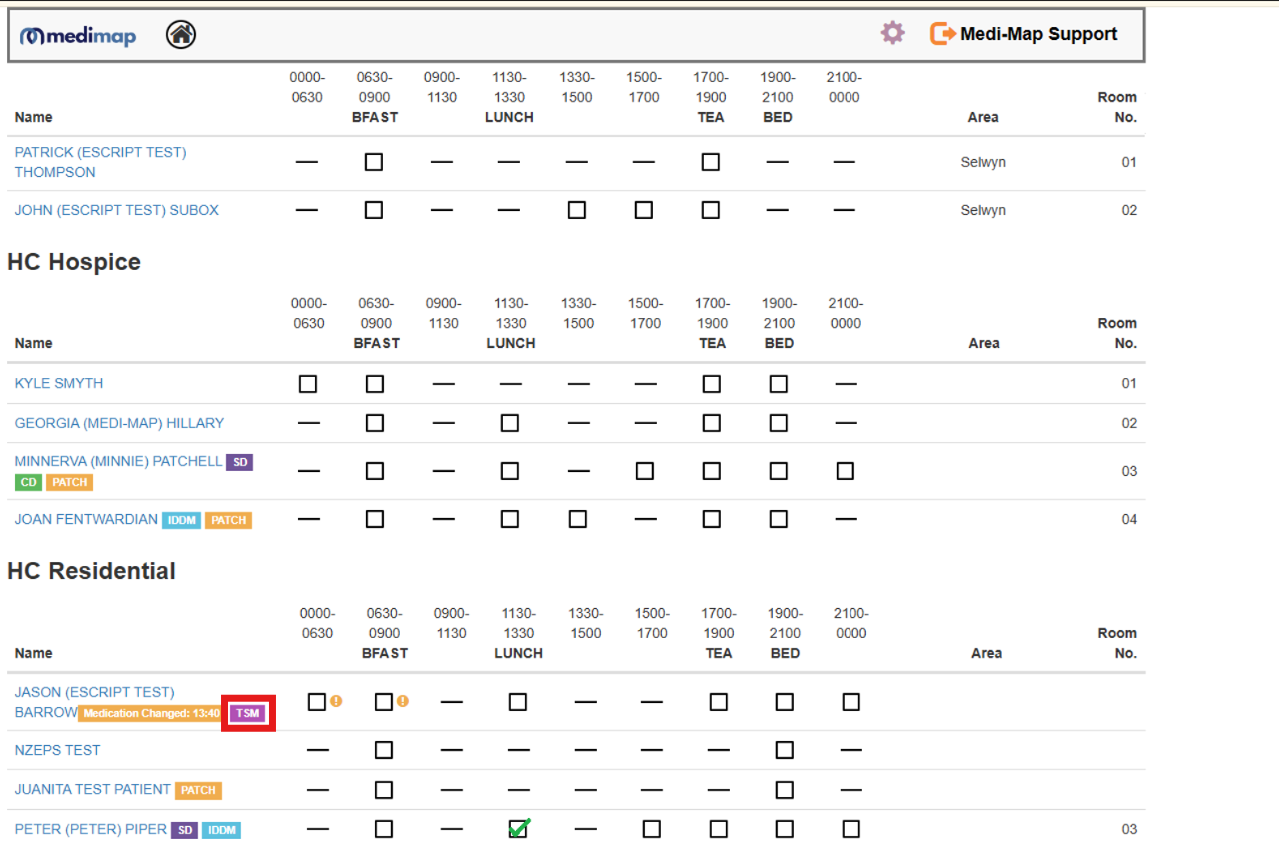
Task: Tick Patrick Thompson's breakfast checkbox
Action: coord(374,162)
